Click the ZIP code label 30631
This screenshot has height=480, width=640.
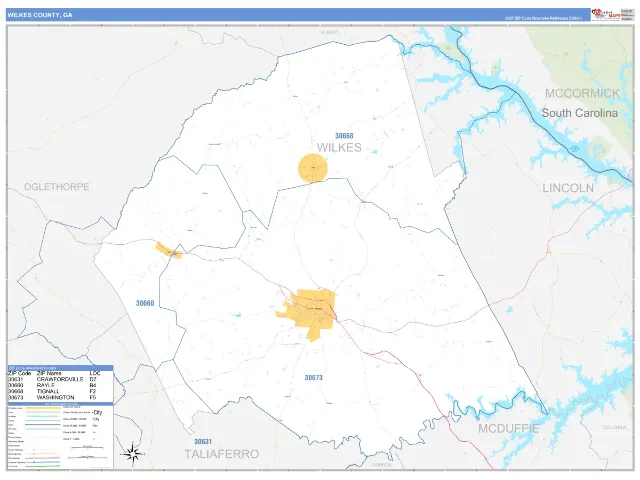coord(203,442)
